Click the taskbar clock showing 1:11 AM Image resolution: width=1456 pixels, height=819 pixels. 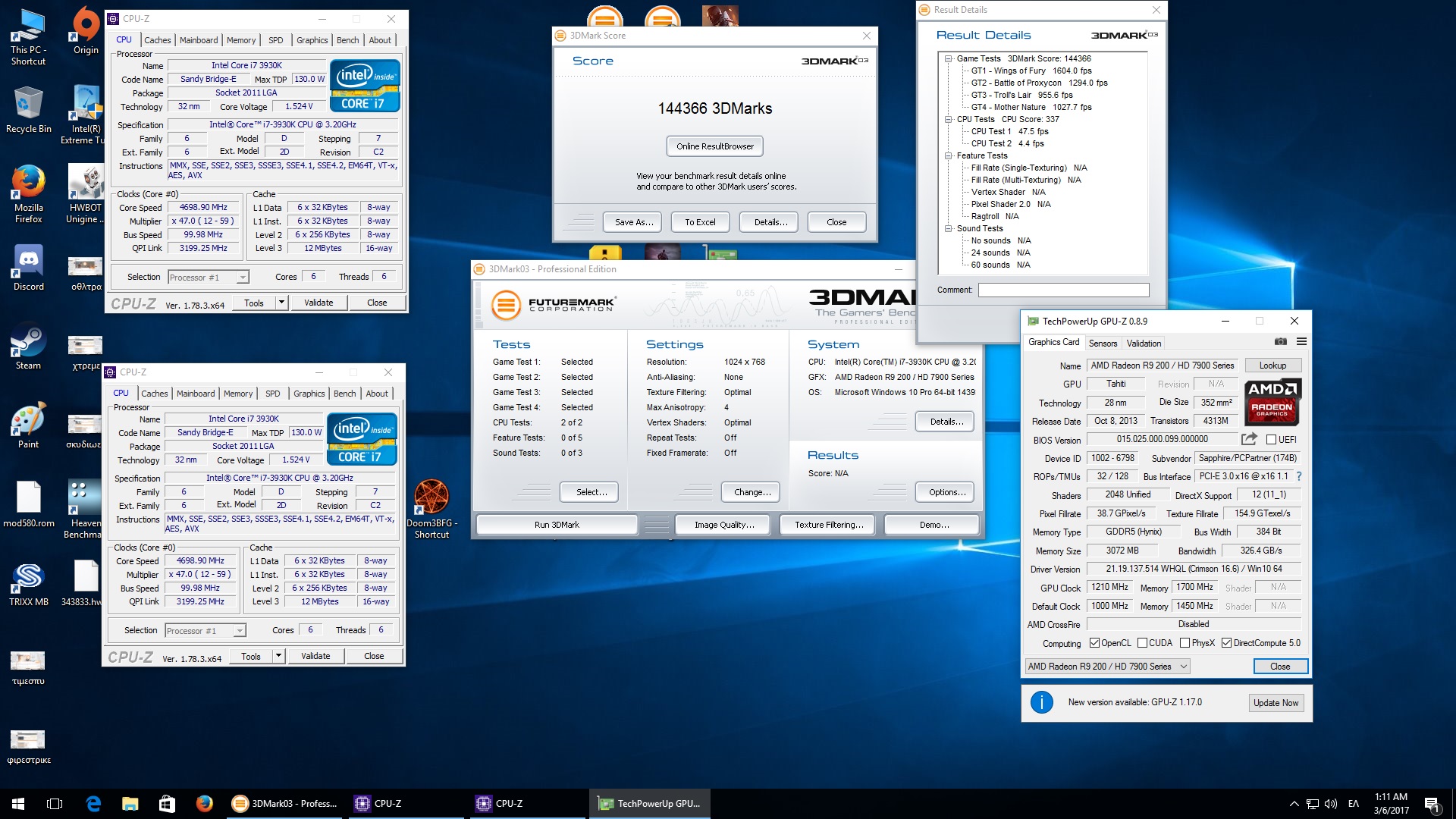tap(1391, 804)
